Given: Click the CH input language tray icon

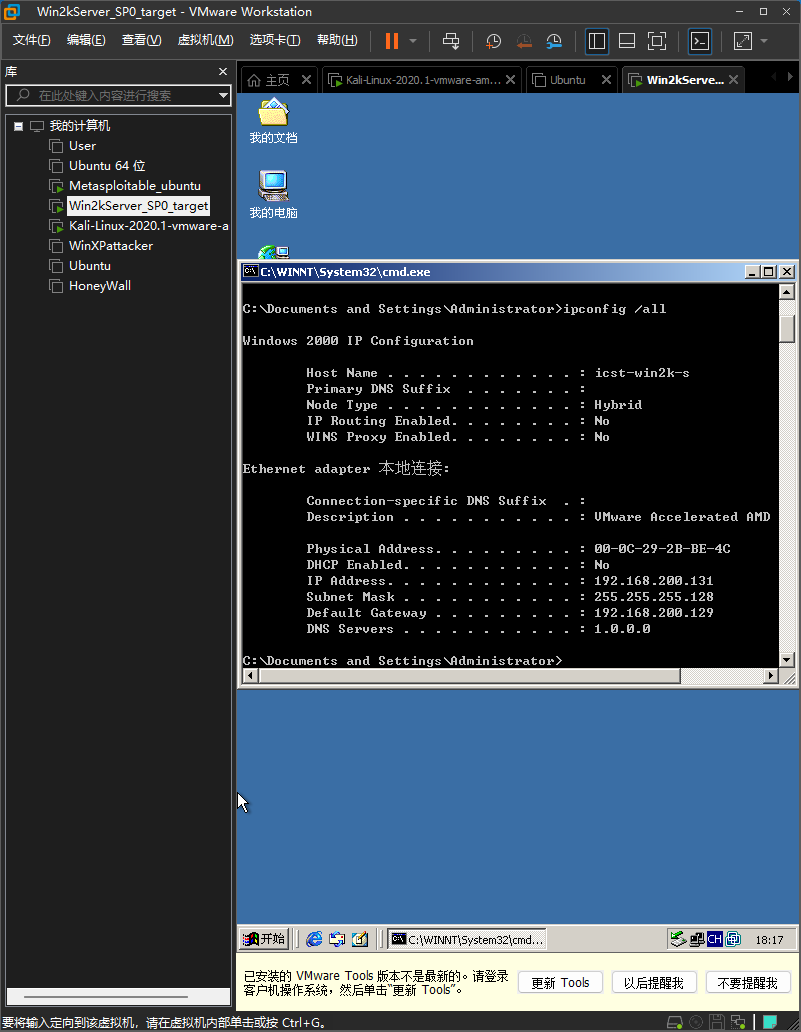Looking at the screenshot, I should tap(715, 939).
